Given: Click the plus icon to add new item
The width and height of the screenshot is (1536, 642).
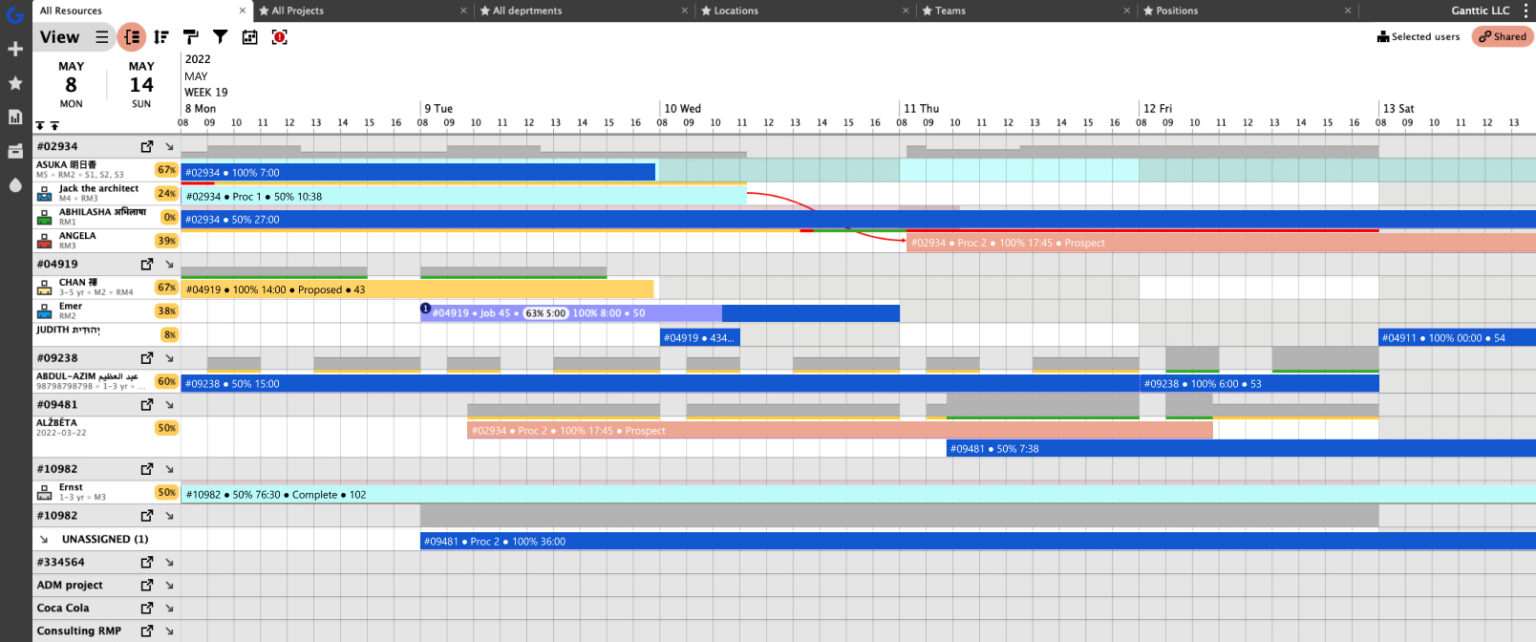Looking at the screenshot, I should click(15, 48).
